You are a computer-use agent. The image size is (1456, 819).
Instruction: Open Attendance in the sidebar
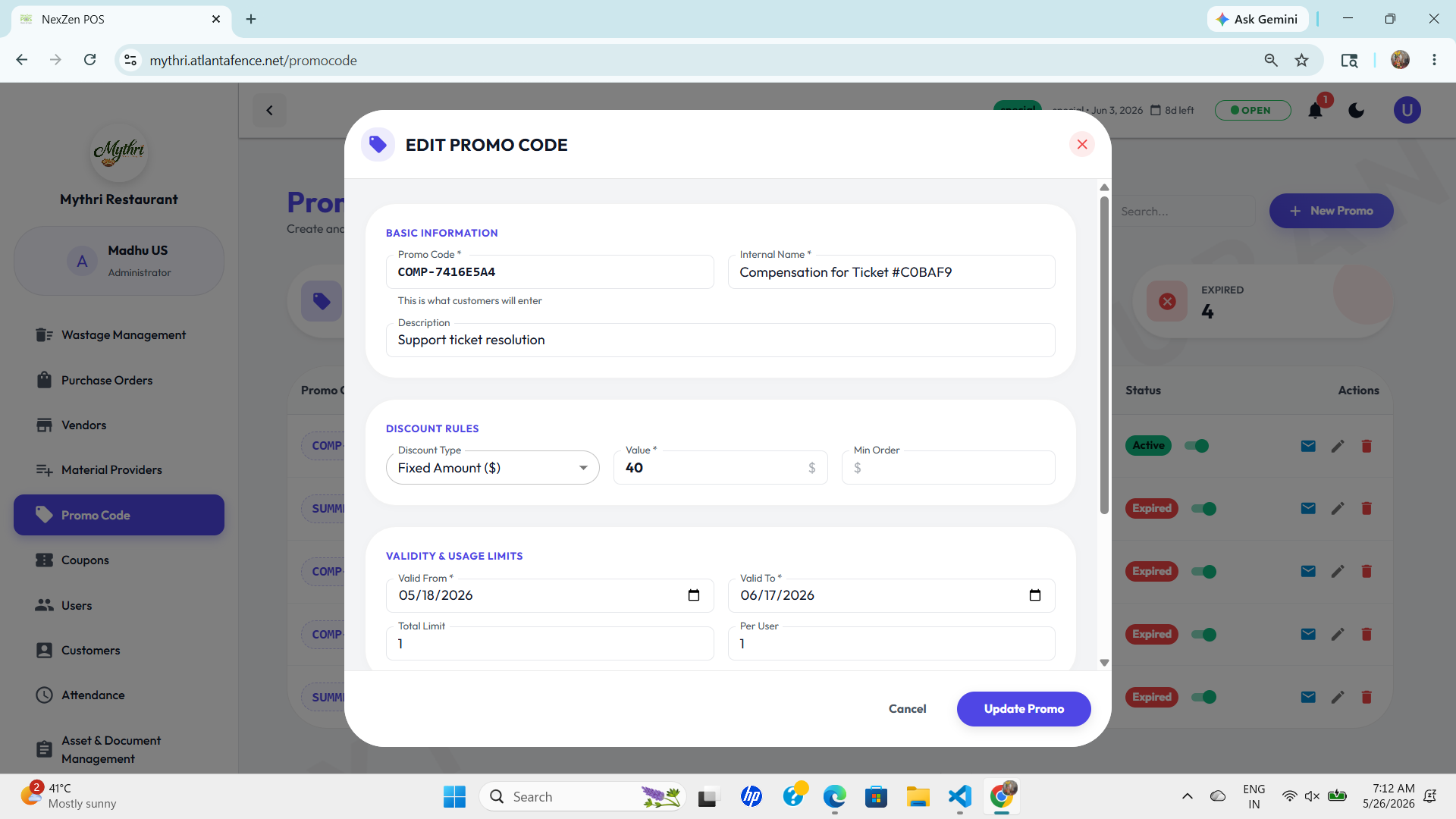119,695
